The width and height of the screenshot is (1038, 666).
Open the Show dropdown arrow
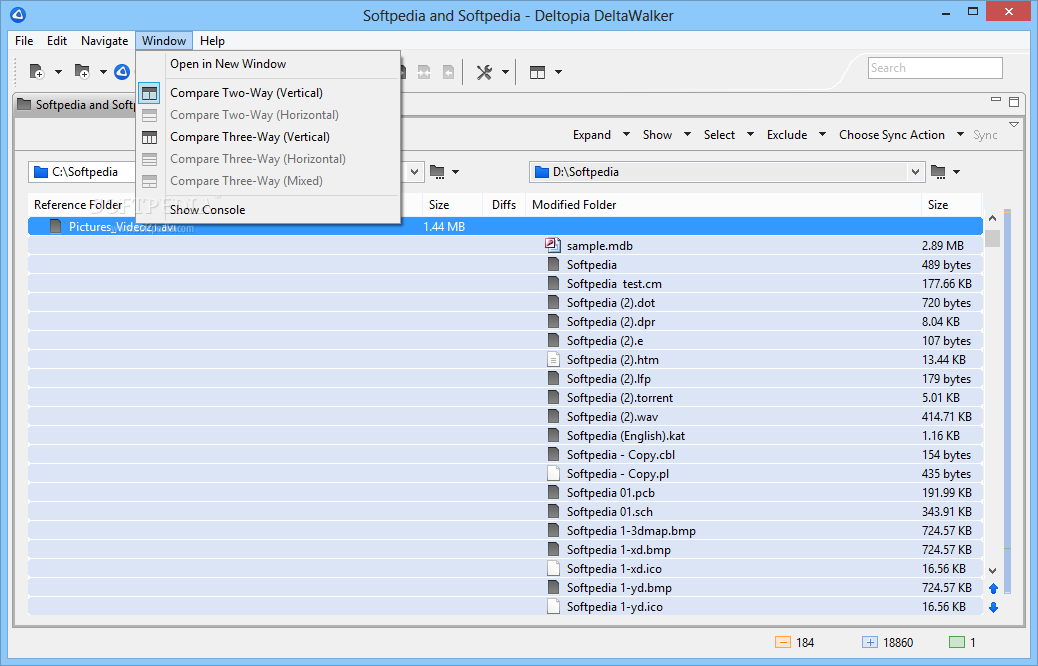point(687,134)
